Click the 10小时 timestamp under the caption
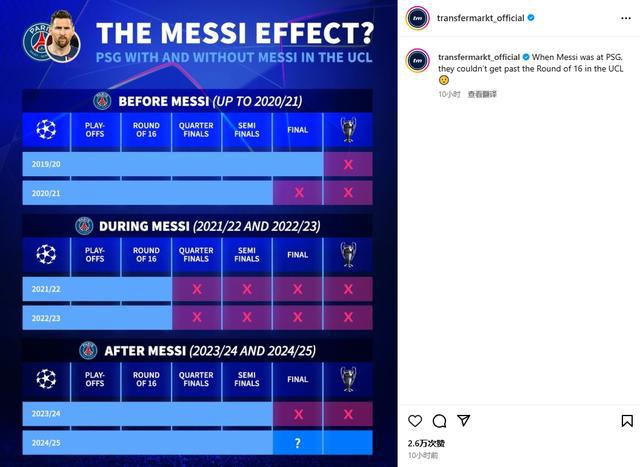This screenshot has width=640, height=467. [x=449, y=94]
